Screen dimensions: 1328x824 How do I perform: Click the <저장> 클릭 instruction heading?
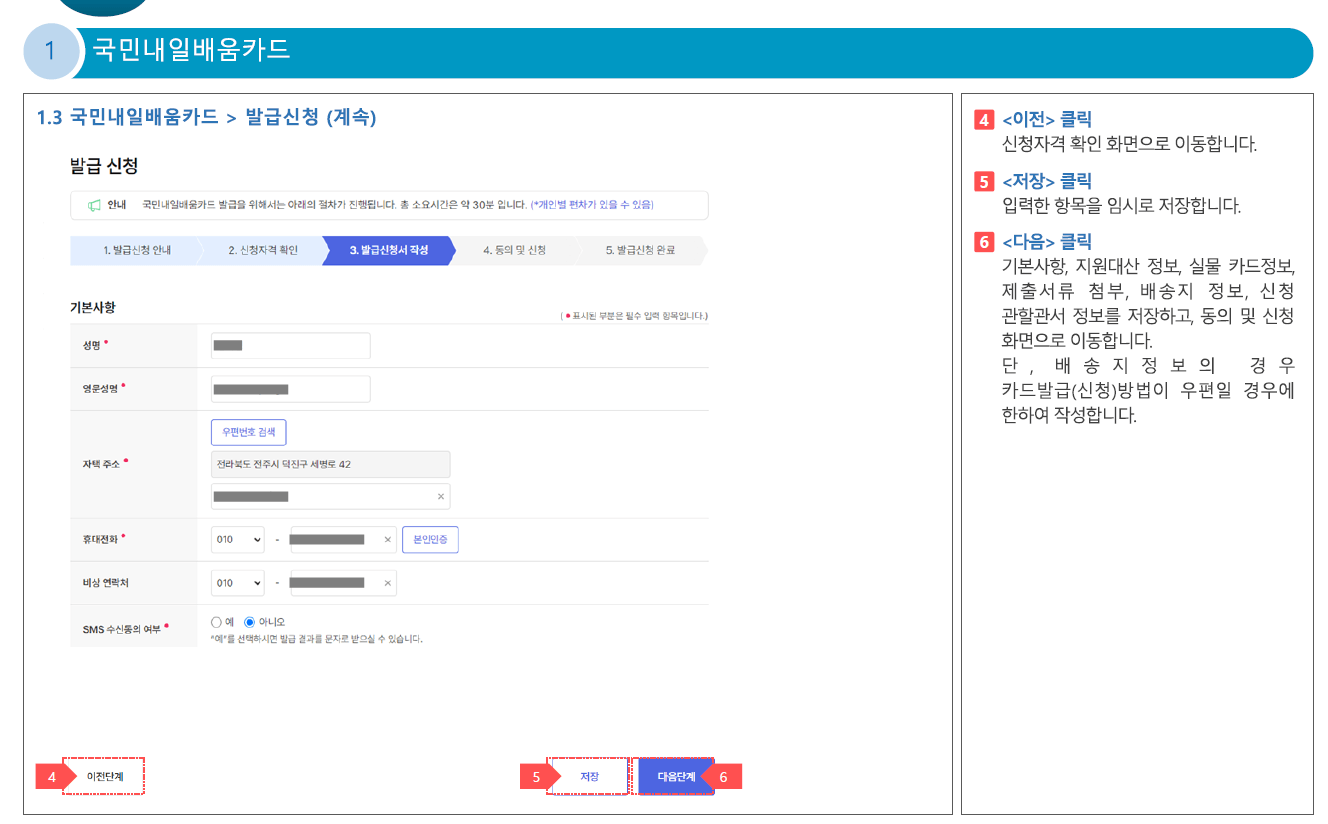pos(1047,181)
